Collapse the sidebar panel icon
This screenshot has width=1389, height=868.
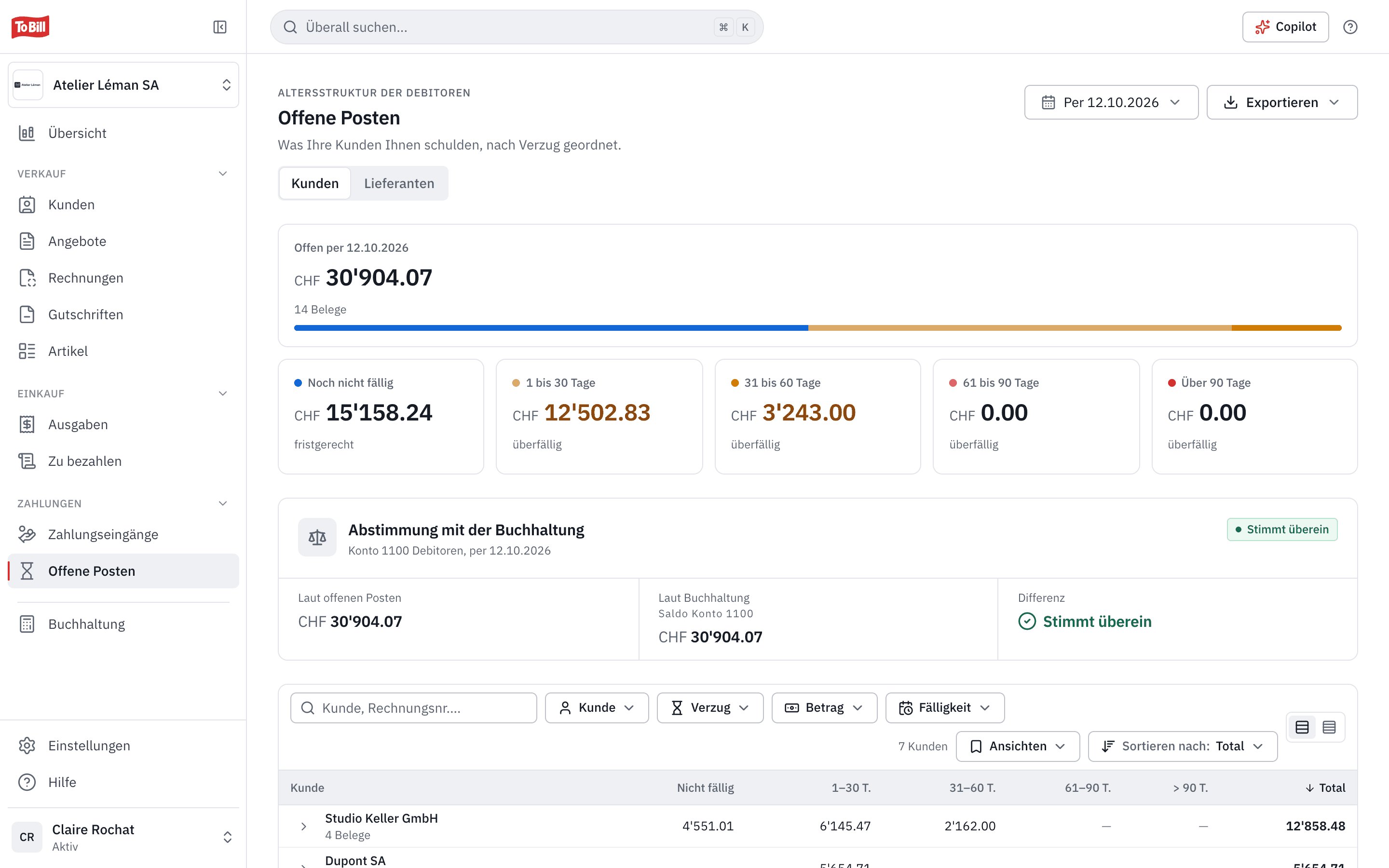pos(220,27)
